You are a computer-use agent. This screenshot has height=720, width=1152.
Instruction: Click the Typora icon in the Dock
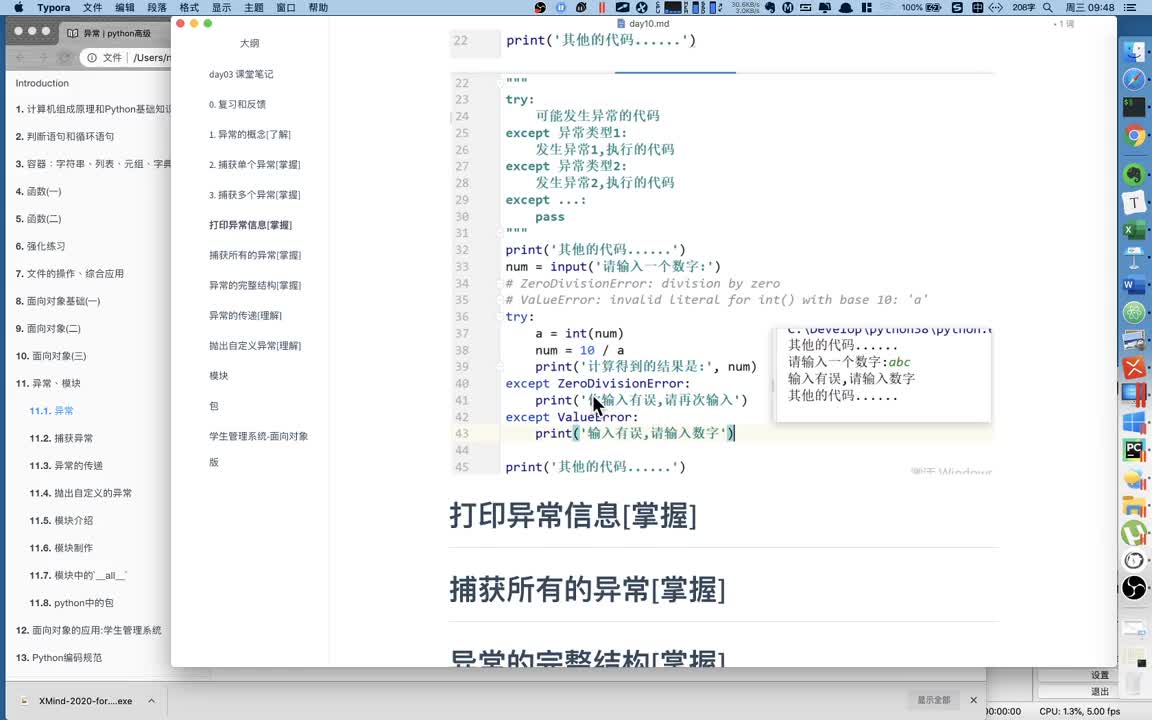[1134, 202]
